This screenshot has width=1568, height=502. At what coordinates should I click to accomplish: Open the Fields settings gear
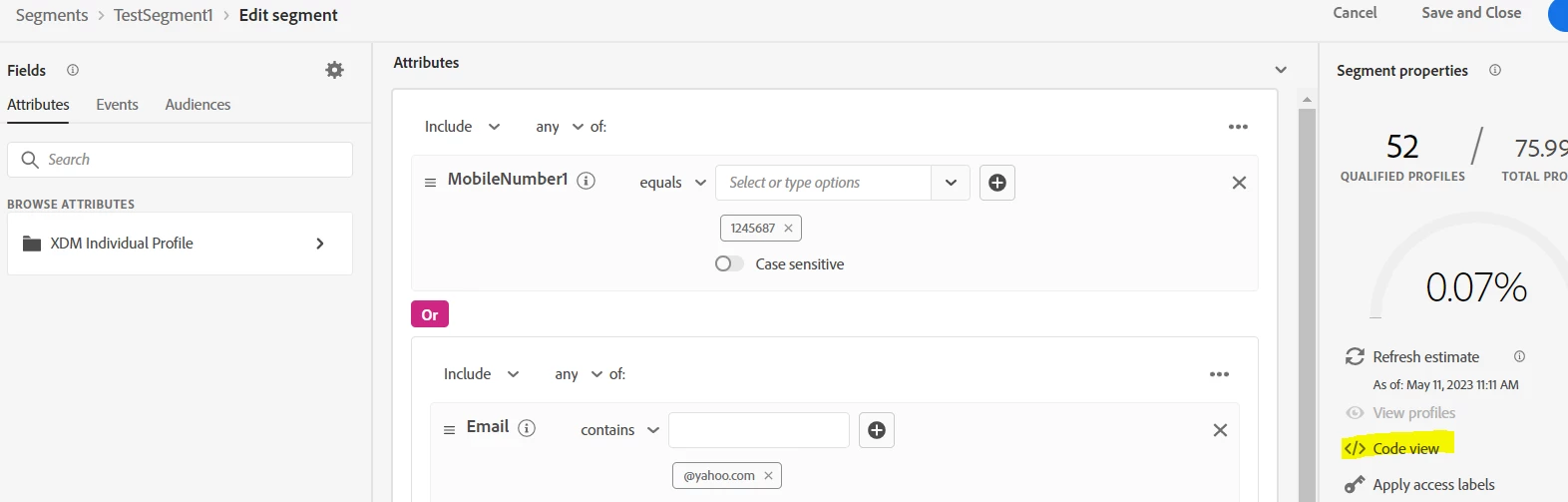[x=335, y=70]
